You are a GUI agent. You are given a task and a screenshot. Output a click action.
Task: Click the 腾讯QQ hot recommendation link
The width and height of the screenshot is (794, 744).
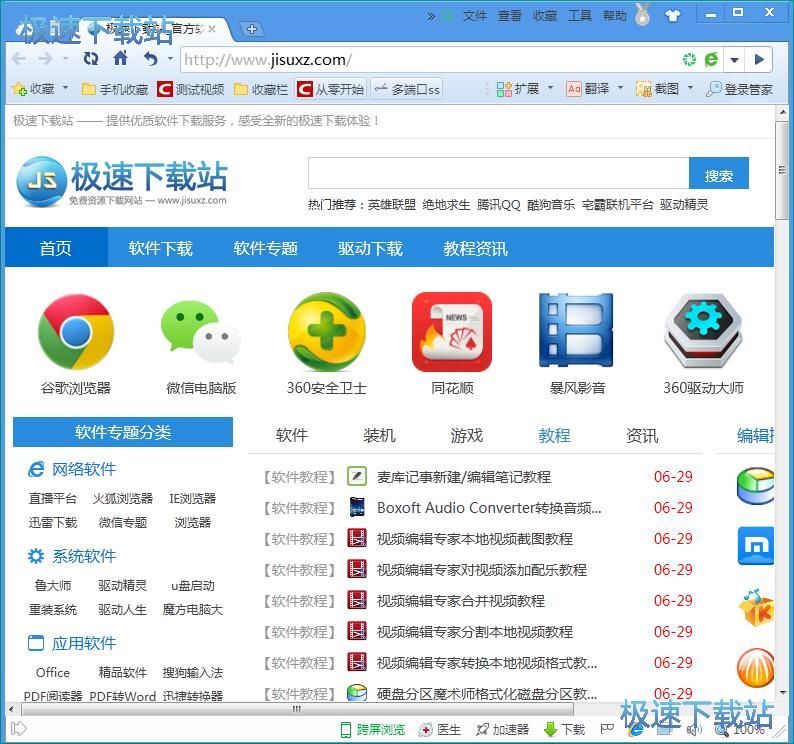pos(499,204)
